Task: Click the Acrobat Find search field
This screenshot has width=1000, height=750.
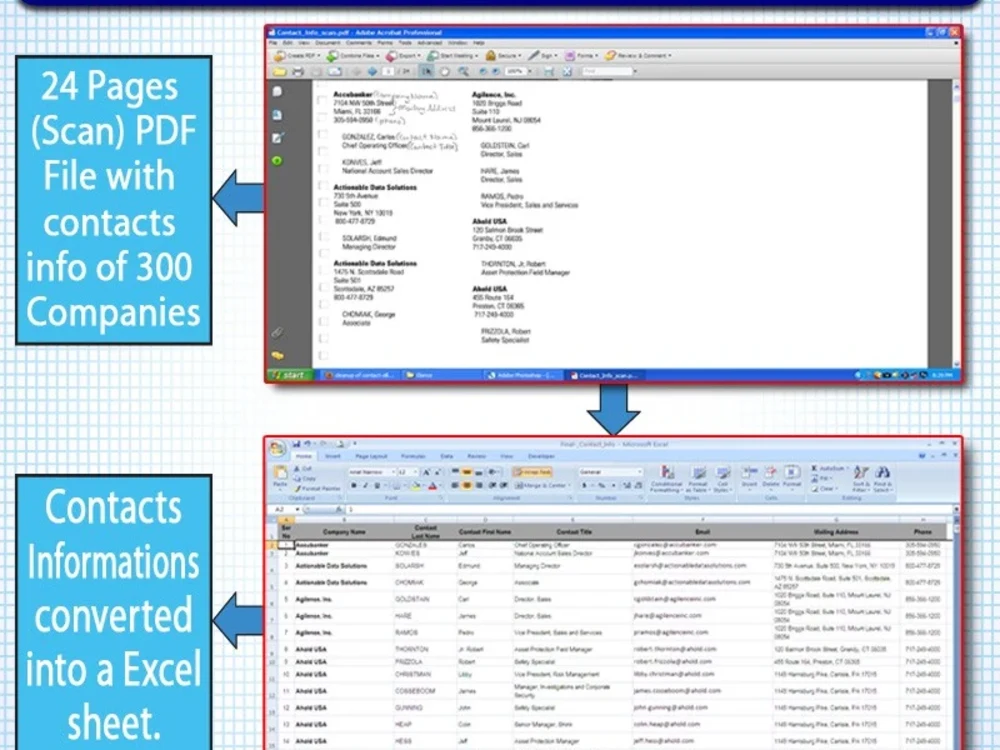Action: tap(607, 71)
